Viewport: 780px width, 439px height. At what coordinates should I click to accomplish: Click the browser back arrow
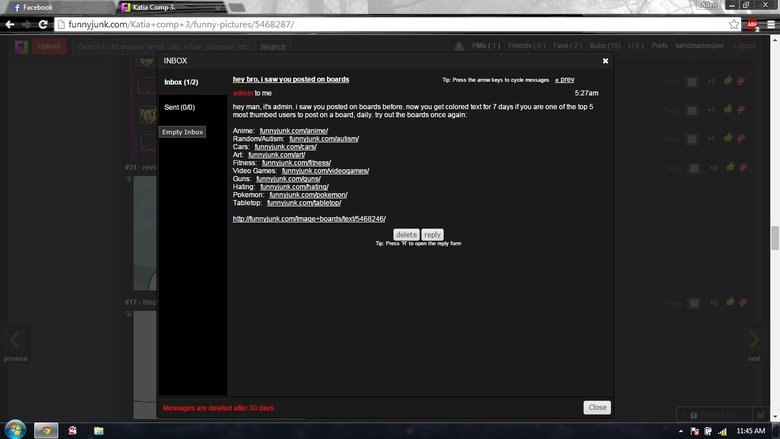[10, 23]
